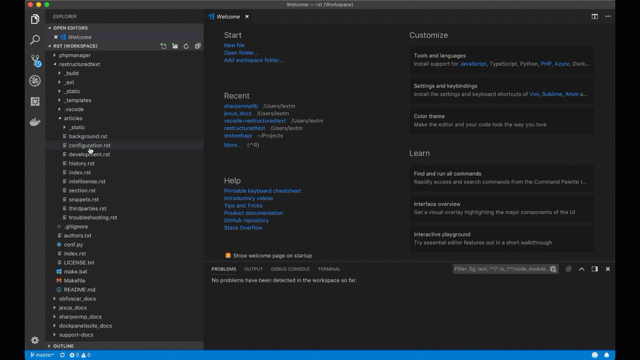Synchronize changes from status bar
The height and width of the screenshot is (360, 640).
click(62, 355)
